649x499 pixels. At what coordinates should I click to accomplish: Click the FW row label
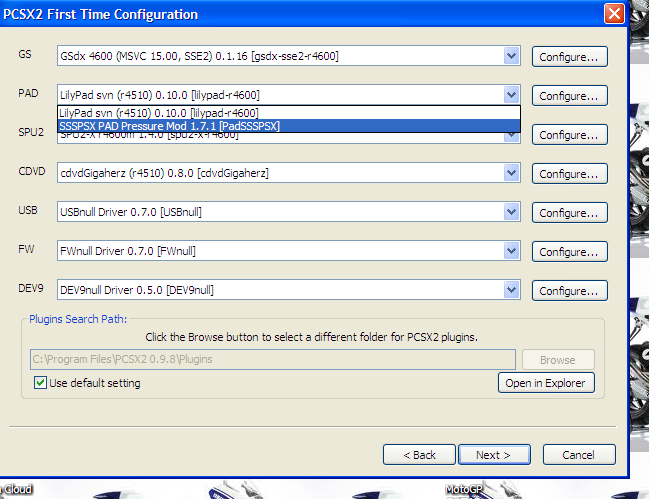pyautogui.click(x=26, y=249)
